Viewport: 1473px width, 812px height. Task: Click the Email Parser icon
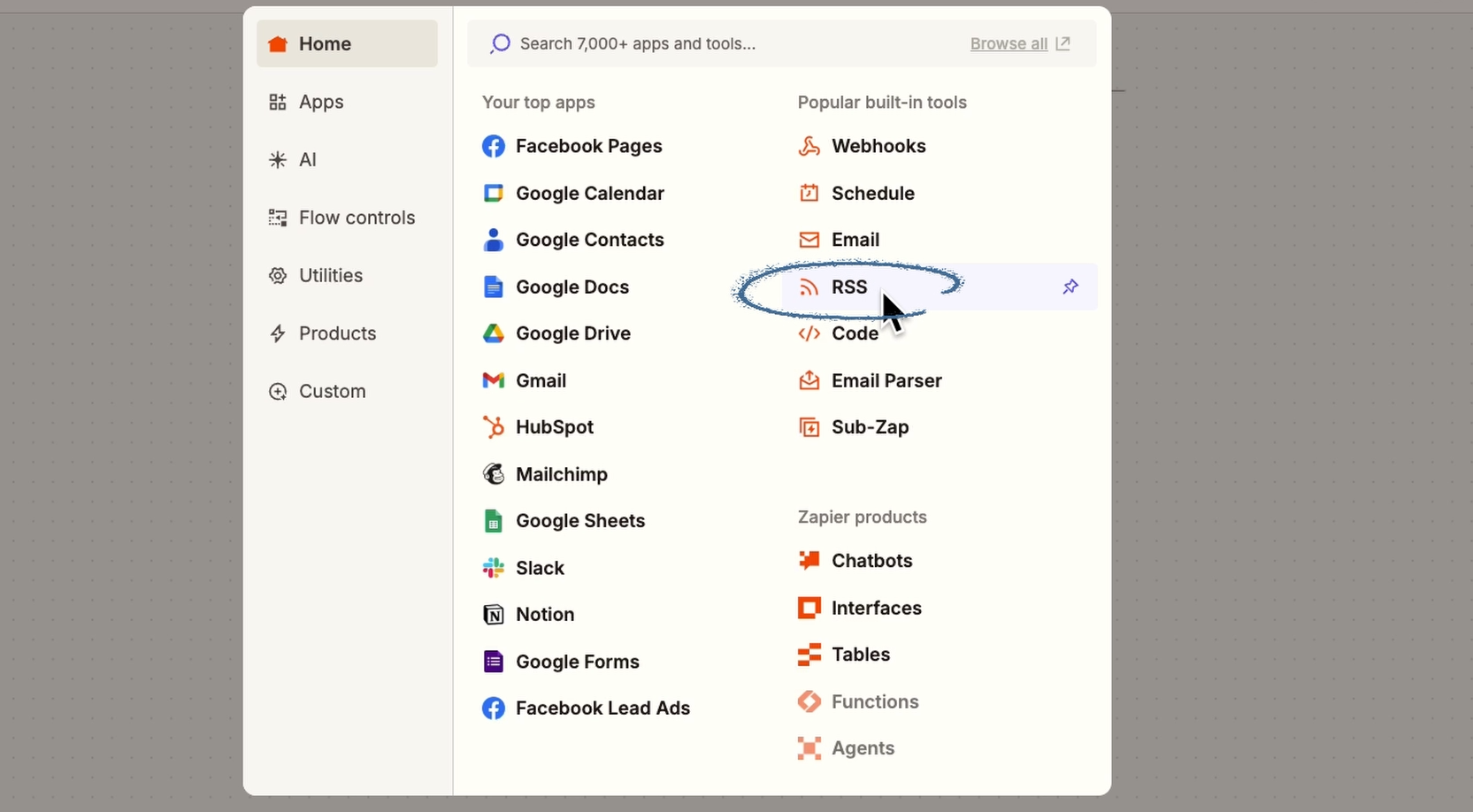tap(809, 380)
